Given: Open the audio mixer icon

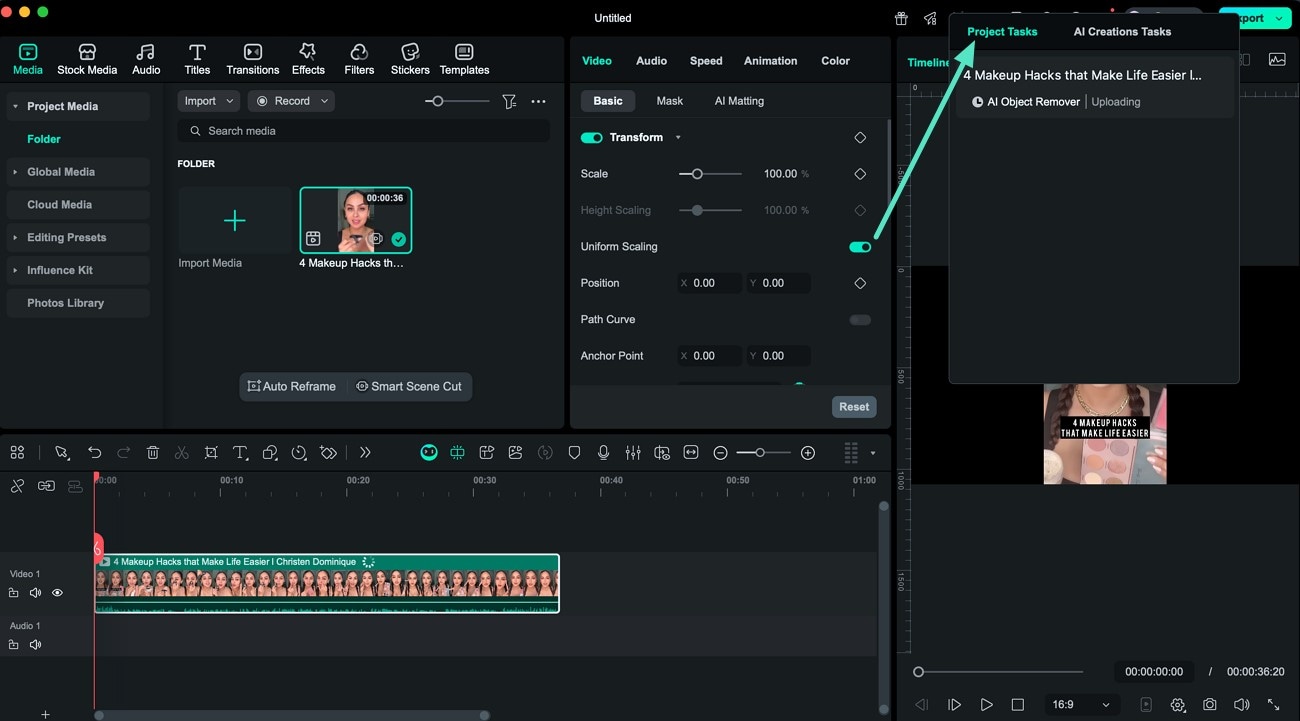Looking at the screenshot, I should (x=633, y=453).
